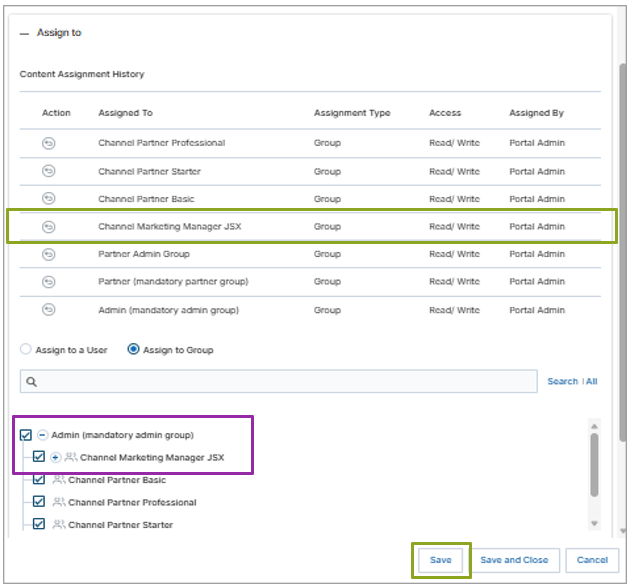
Task: Click Channel Partner Basic tree label
Action: click(x=117, y=480)
